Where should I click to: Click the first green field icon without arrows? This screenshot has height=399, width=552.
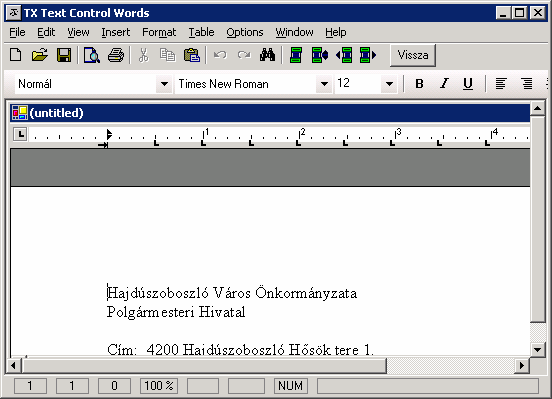pyautogui.click(x=296, y=55)
